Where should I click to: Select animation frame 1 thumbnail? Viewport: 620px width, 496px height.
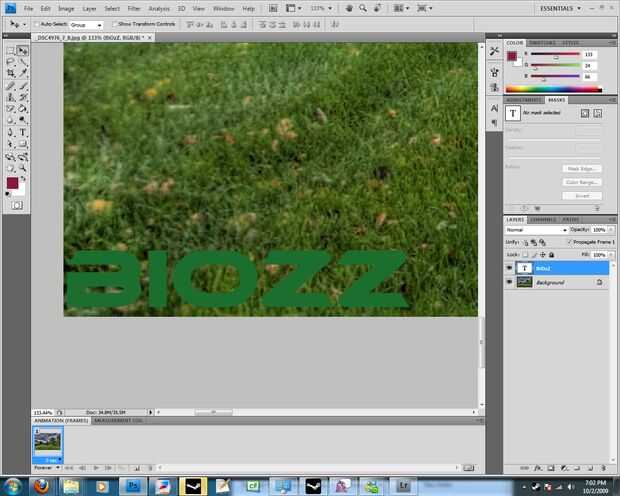pos(48,445)
